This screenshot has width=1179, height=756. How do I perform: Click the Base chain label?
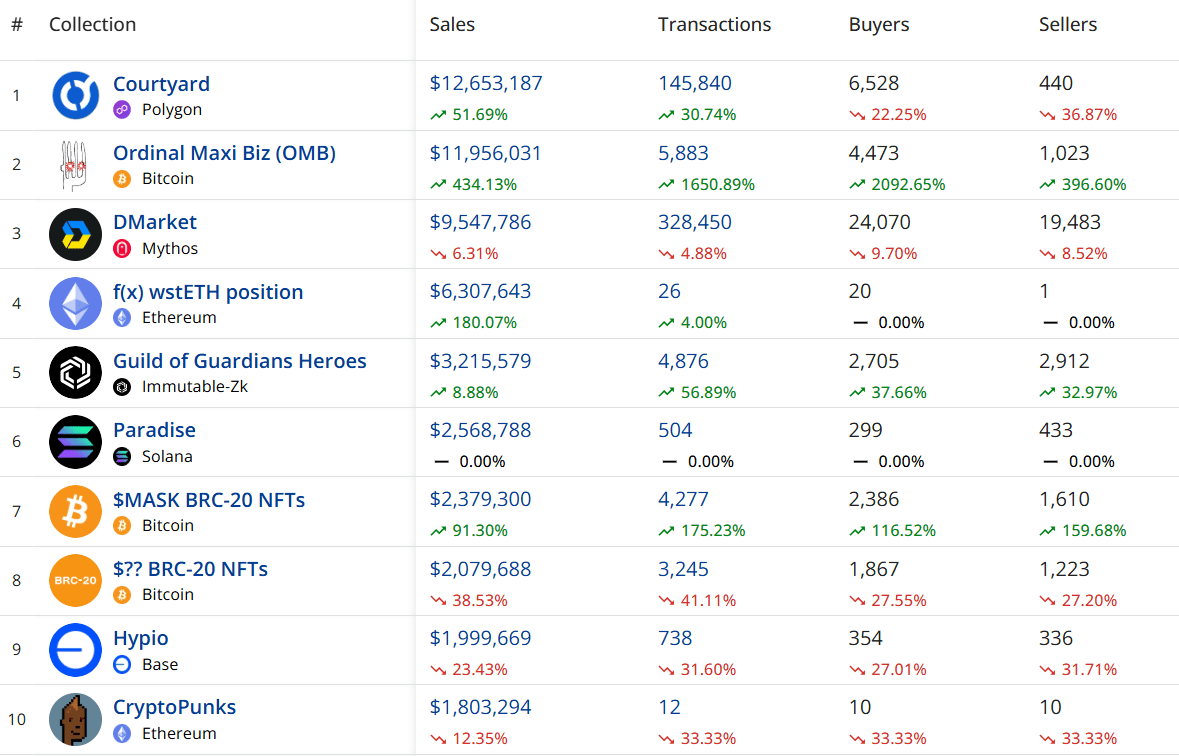click(x=160, y=664)
